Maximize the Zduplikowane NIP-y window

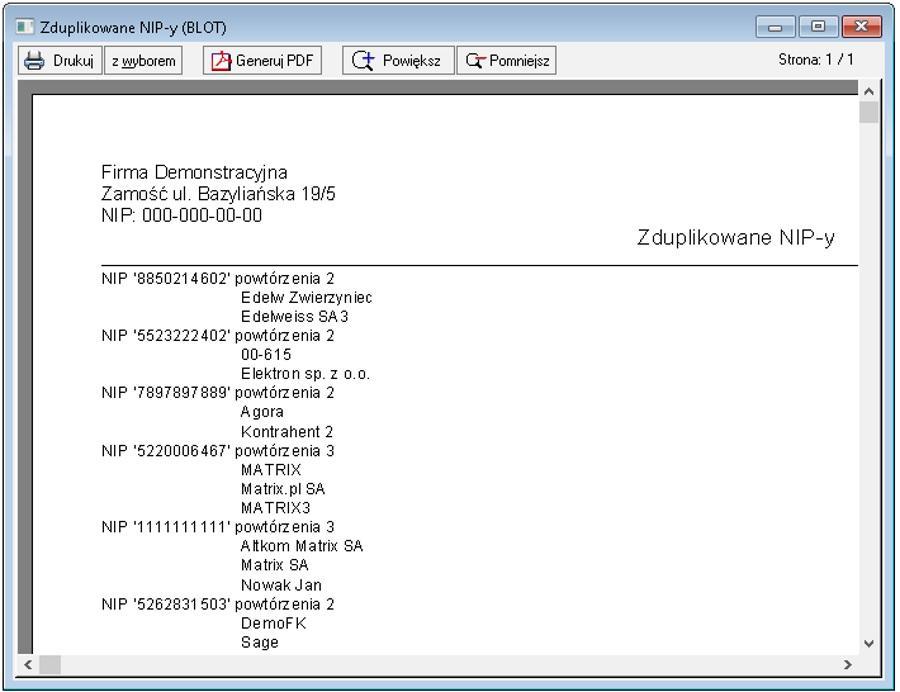tap(818, 27)
